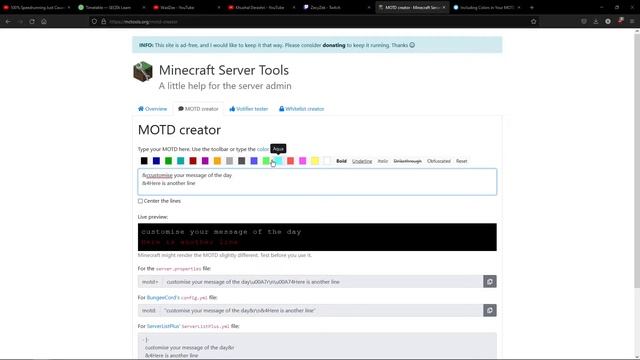Select the pink color swatch
Screen dimensions: 640x360
pyautogui.click(x=303, y=161)
